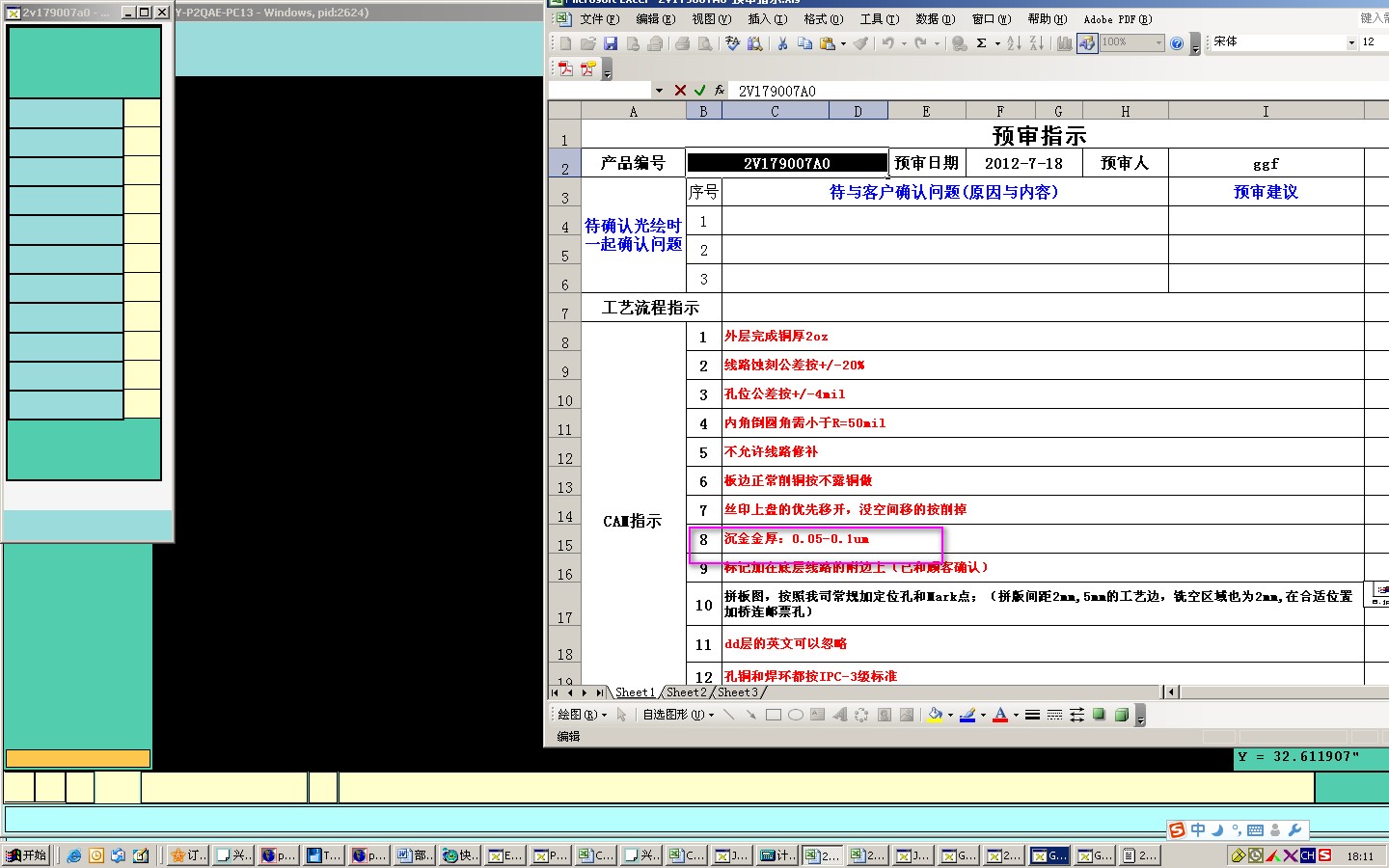1389x868 pixels.
Task: Open the AutoSum dropdown arrow
Action: point(995,43)
